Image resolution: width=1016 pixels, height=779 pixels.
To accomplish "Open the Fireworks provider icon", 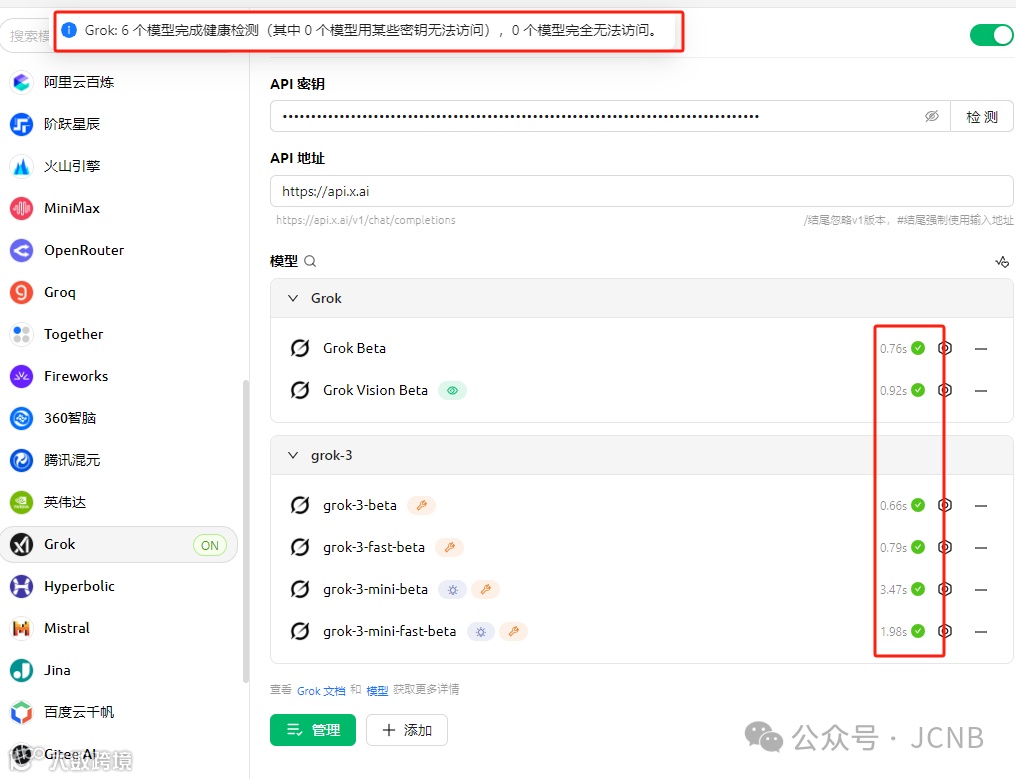I will 21,377.
